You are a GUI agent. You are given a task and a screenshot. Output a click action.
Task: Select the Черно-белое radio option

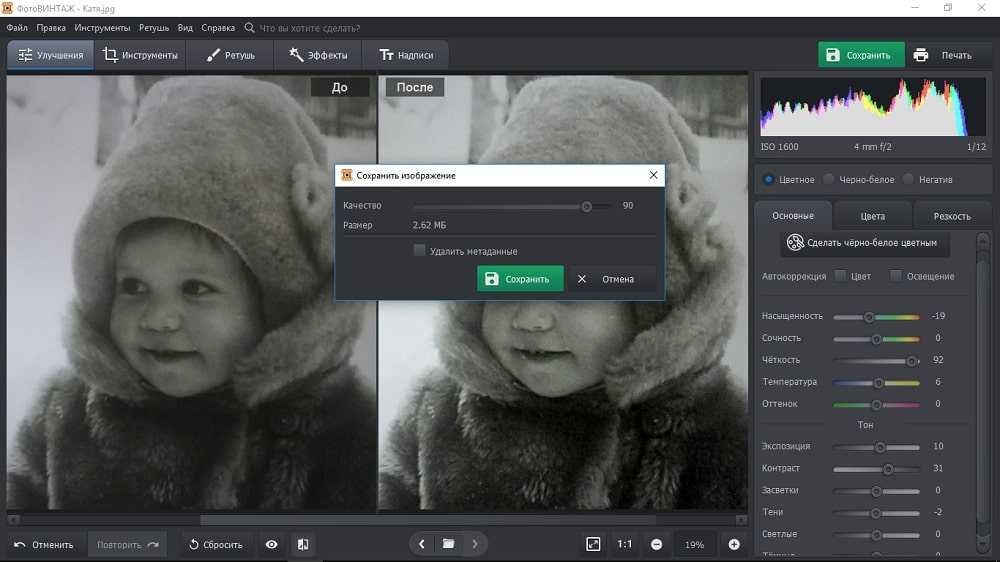829,179
